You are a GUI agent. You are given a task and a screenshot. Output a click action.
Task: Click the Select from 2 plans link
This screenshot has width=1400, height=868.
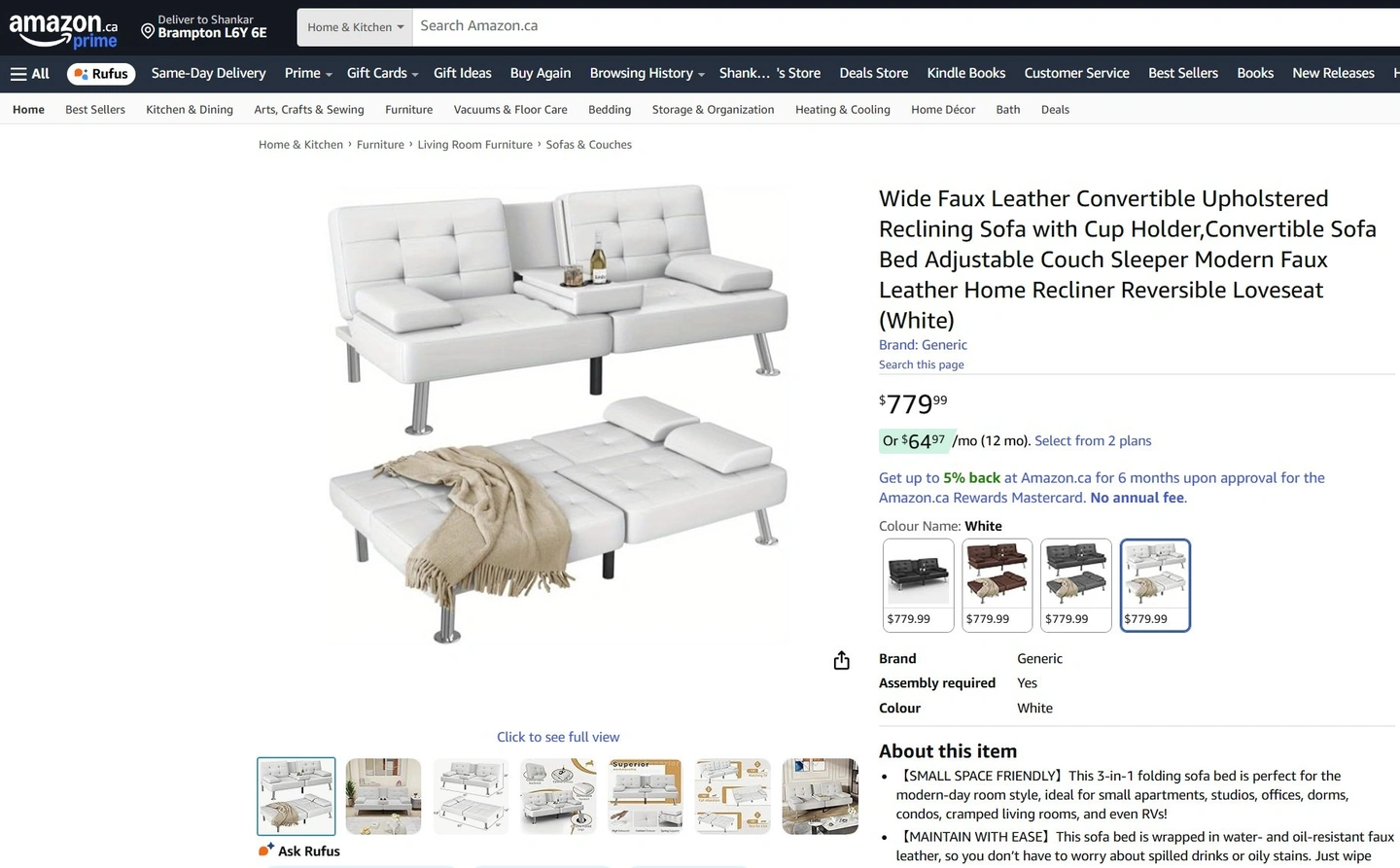tap(1093, 441)
